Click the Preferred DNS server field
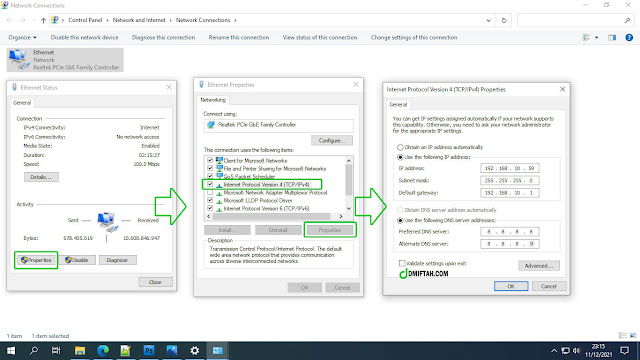Image resolution: width=640 pixels, height=360 pixels. click(x=510, y=231)
